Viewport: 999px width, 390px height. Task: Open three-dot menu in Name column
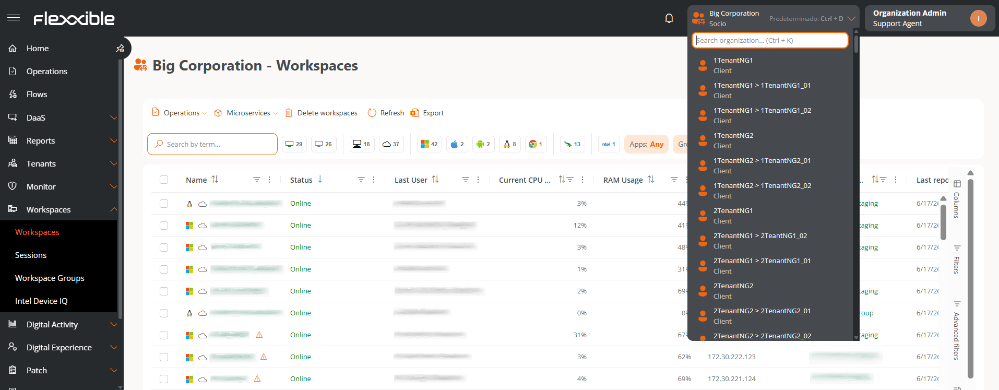coord(270,180)
